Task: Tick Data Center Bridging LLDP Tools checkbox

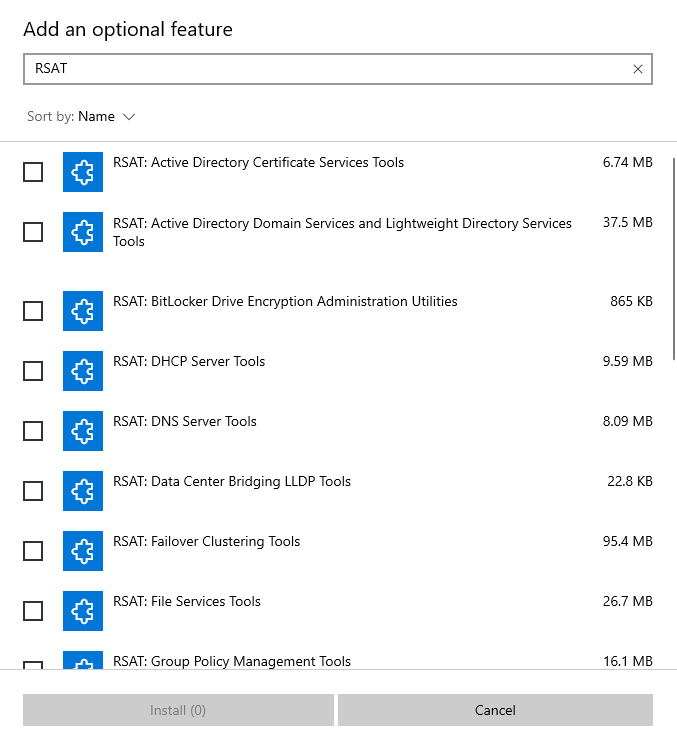Action: 33,491
